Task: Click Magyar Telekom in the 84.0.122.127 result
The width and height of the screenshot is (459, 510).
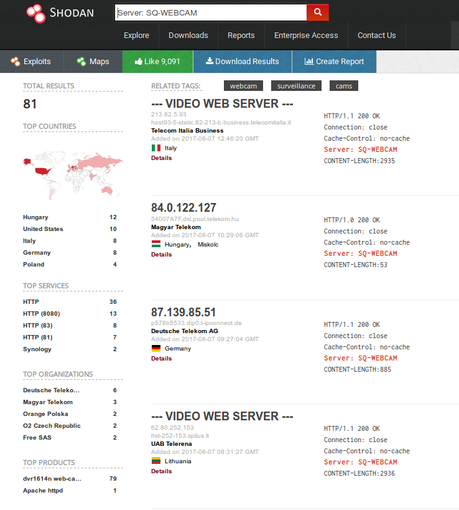Action: tap(176, 227)
